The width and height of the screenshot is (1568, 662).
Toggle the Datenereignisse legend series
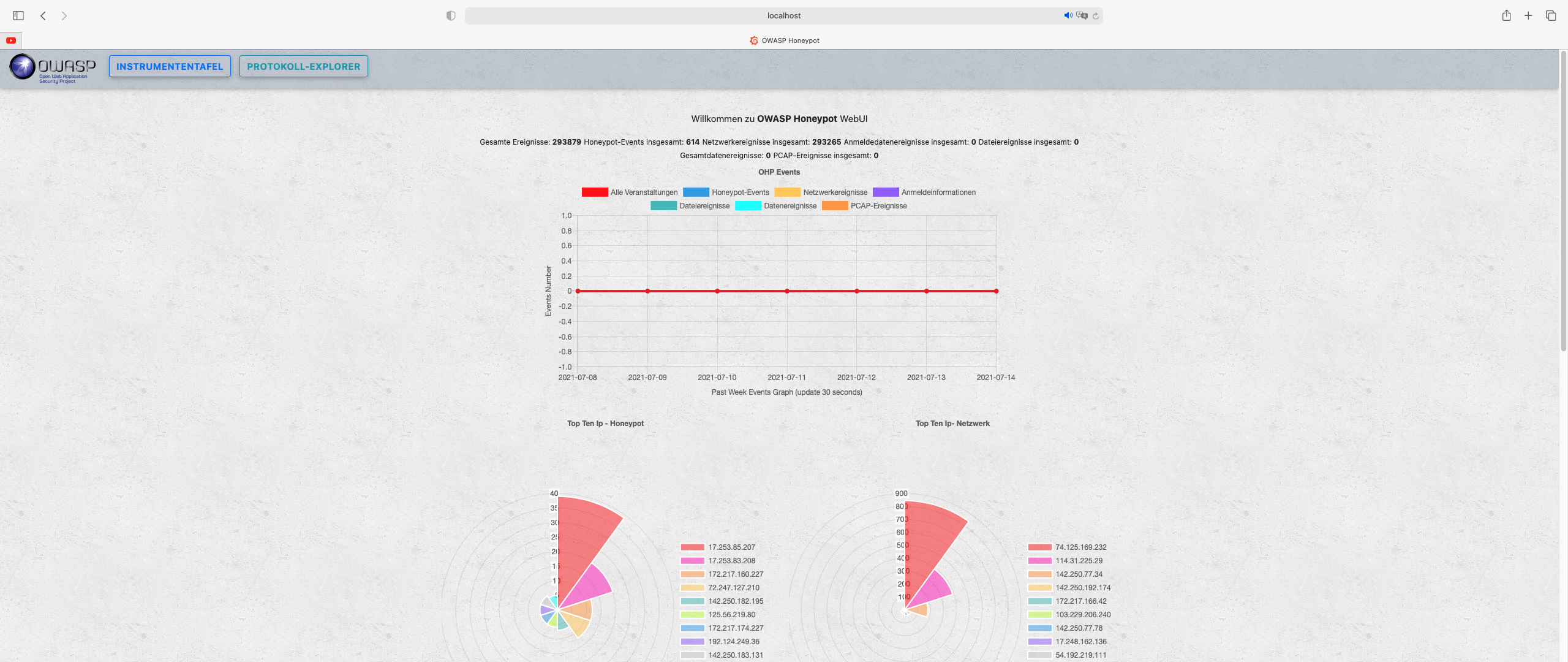tap(776, 205)
